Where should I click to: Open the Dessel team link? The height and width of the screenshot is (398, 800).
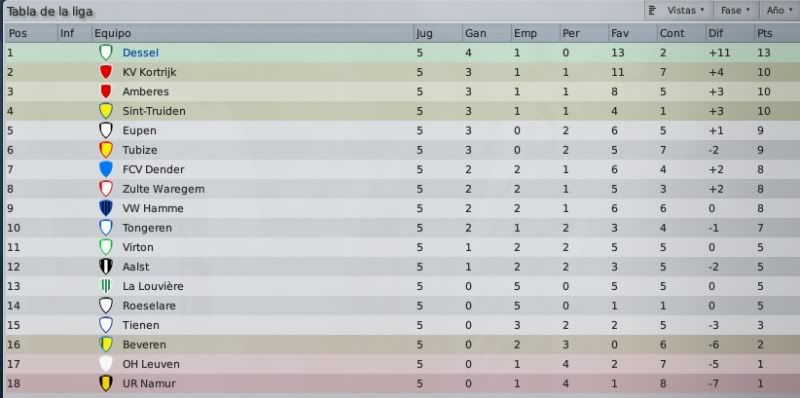[x=140, y=53]
